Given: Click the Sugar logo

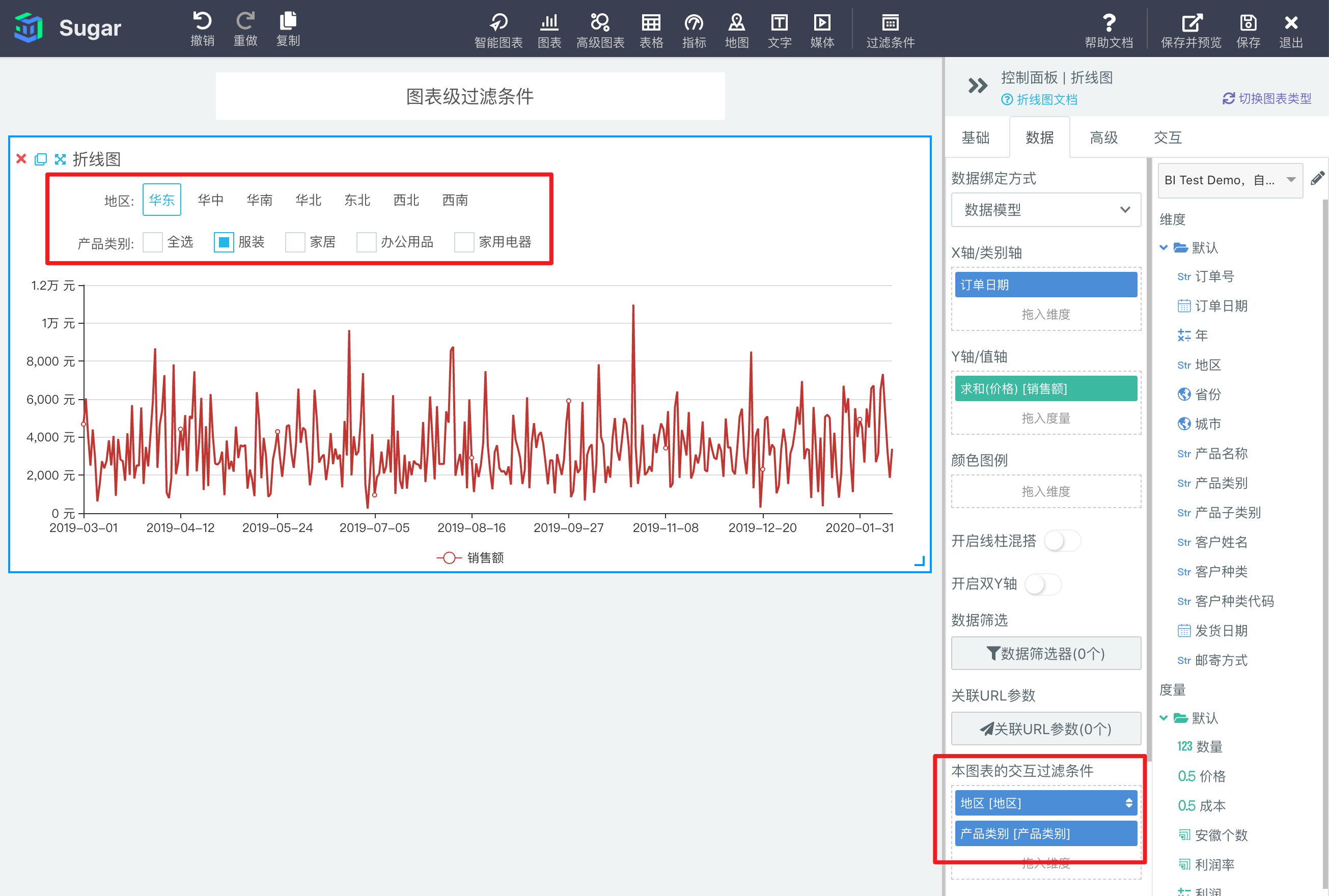Looking at the screenshot, I should [29, 27].
